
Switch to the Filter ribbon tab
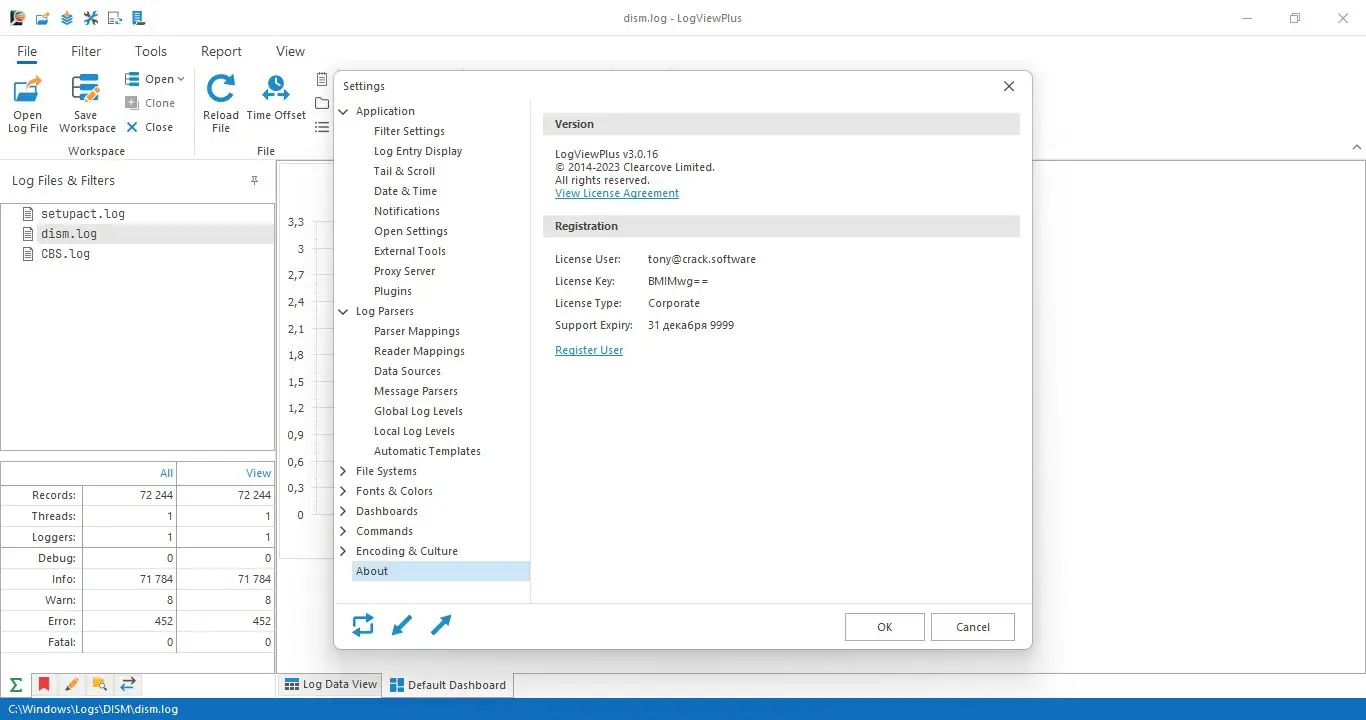pos(86,51)
